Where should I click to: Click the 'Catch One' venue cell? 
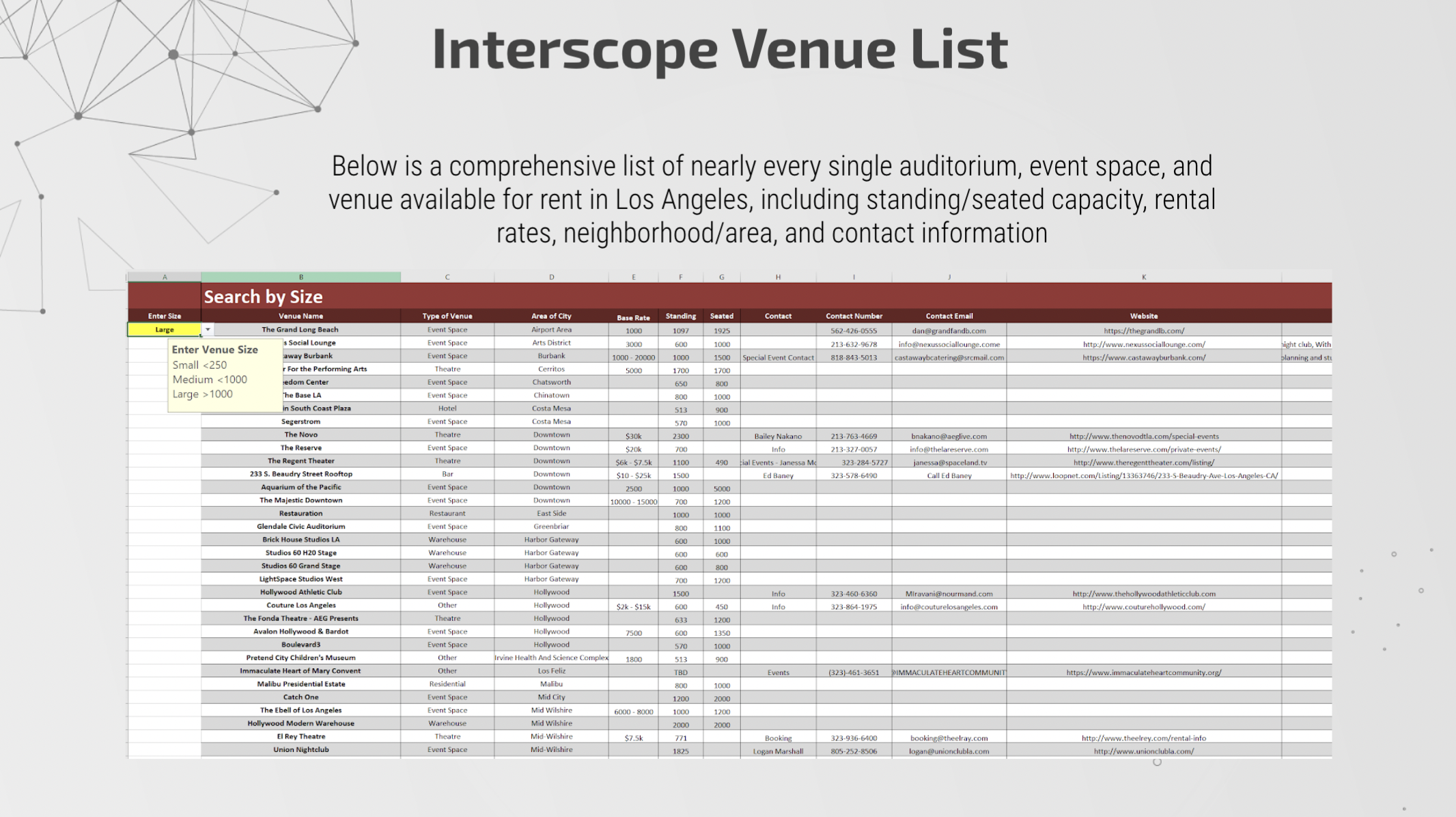(x=301, y=697)
